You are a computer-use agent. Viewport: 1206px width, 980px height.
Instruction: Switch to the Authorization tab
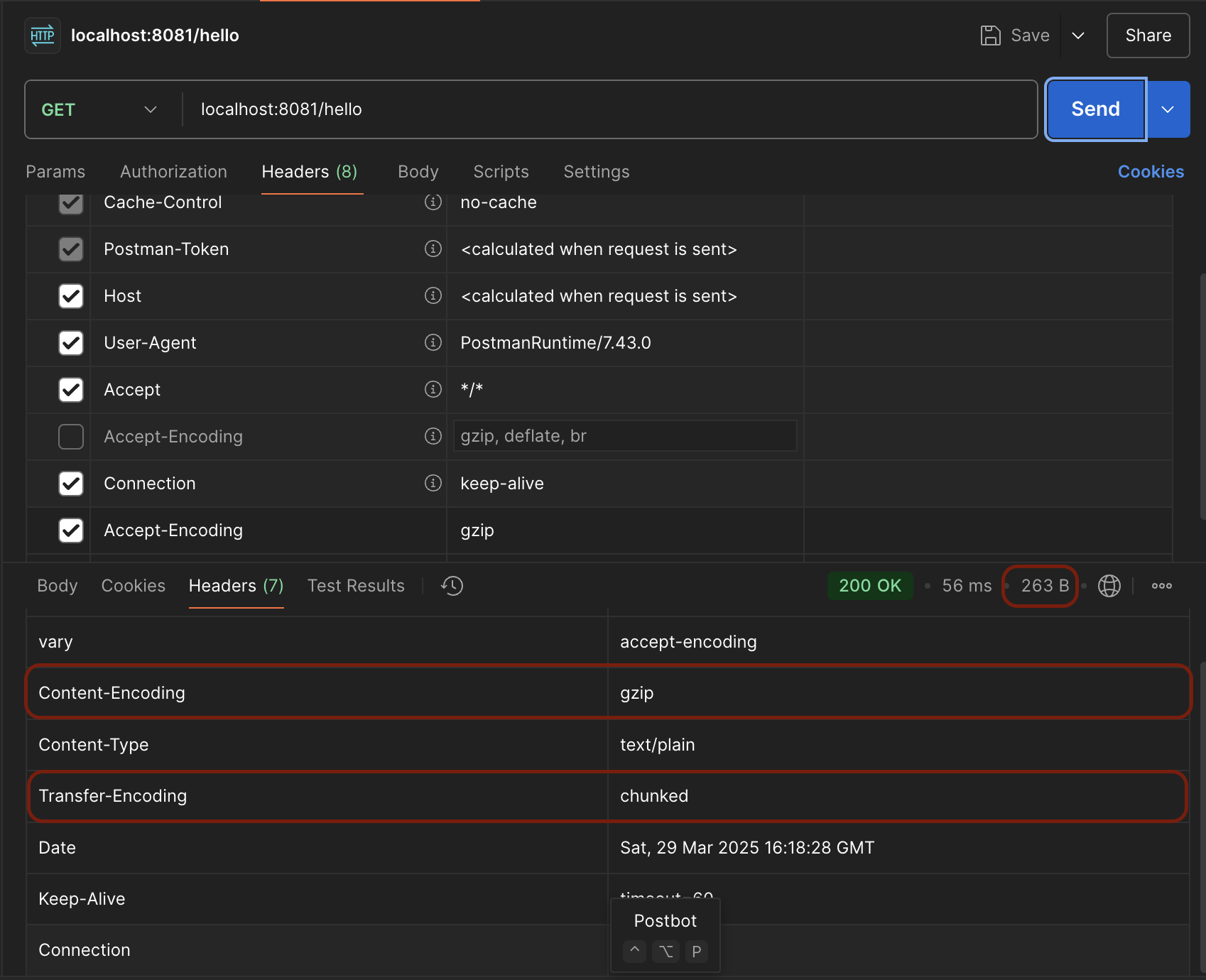[173, 172]
